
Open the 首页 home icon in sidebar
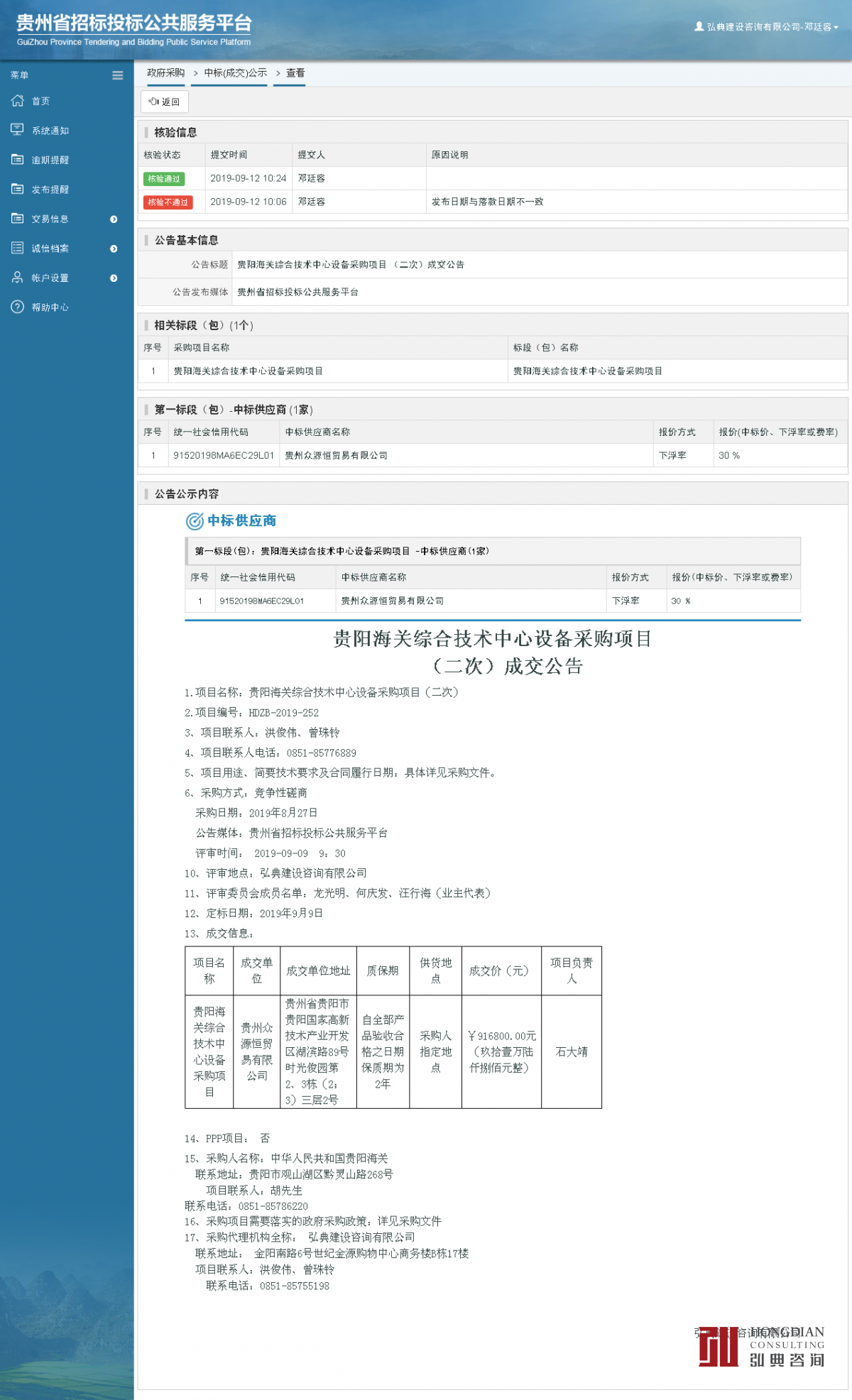click(18, 101)
